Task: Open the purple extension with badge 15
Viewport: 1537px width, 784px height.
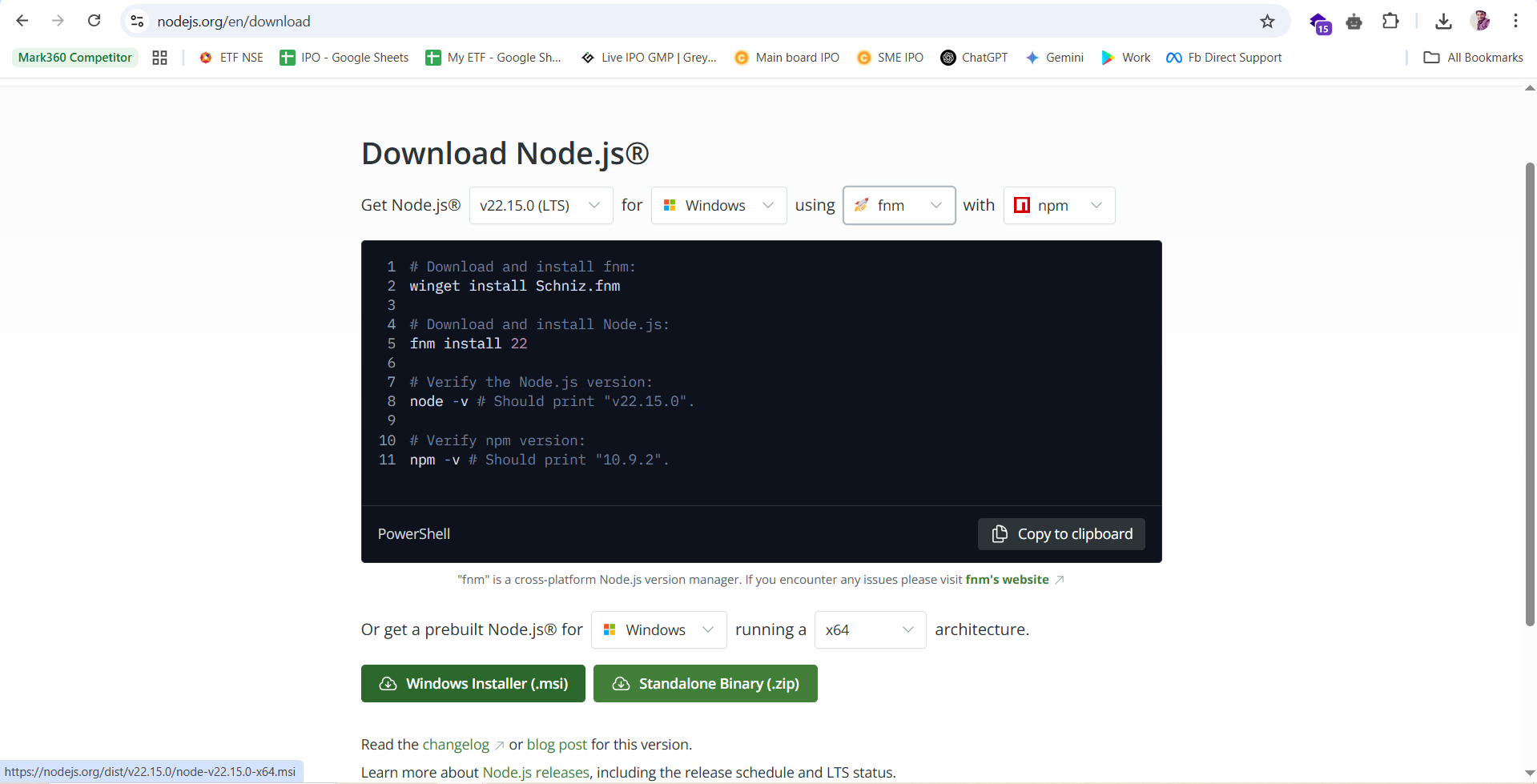Action: pyautogui.click(x=1319, y=22)
